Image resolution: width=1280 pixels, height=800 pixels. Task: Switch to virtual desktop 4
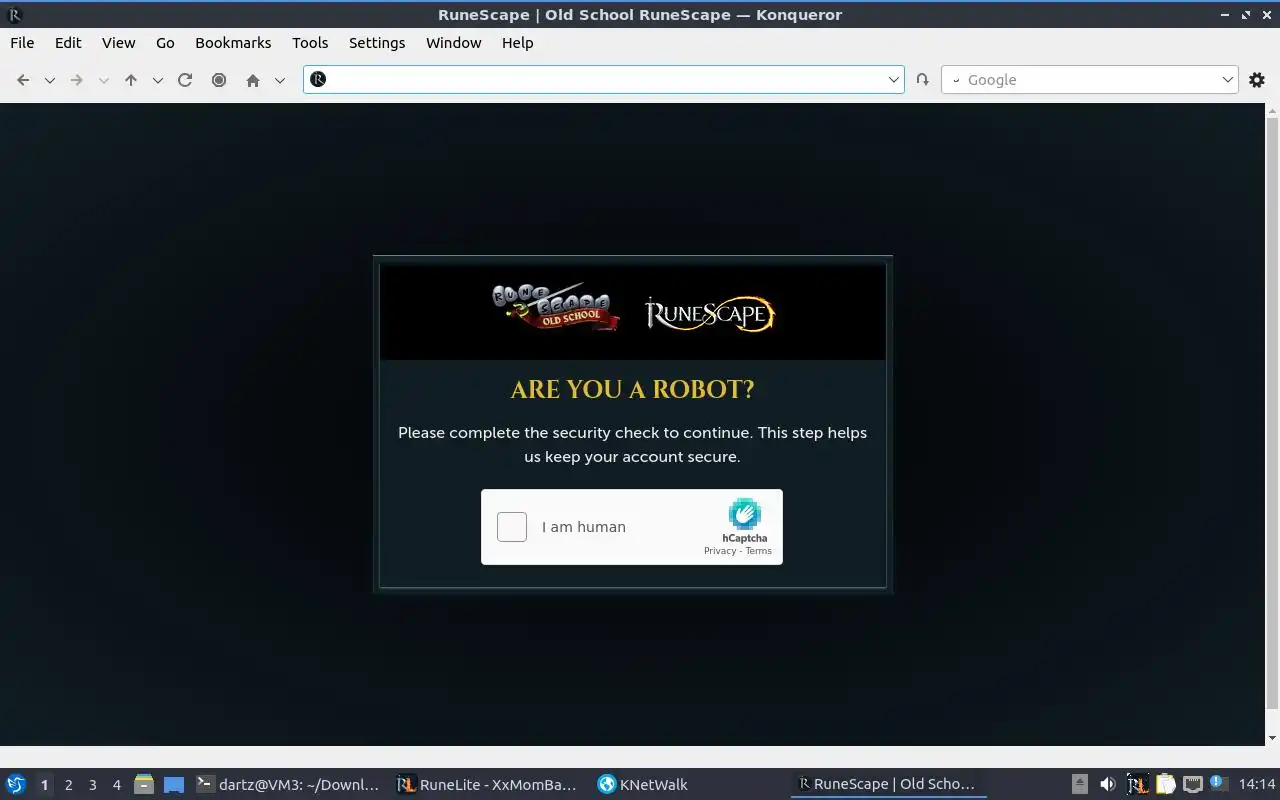point(116,785)
